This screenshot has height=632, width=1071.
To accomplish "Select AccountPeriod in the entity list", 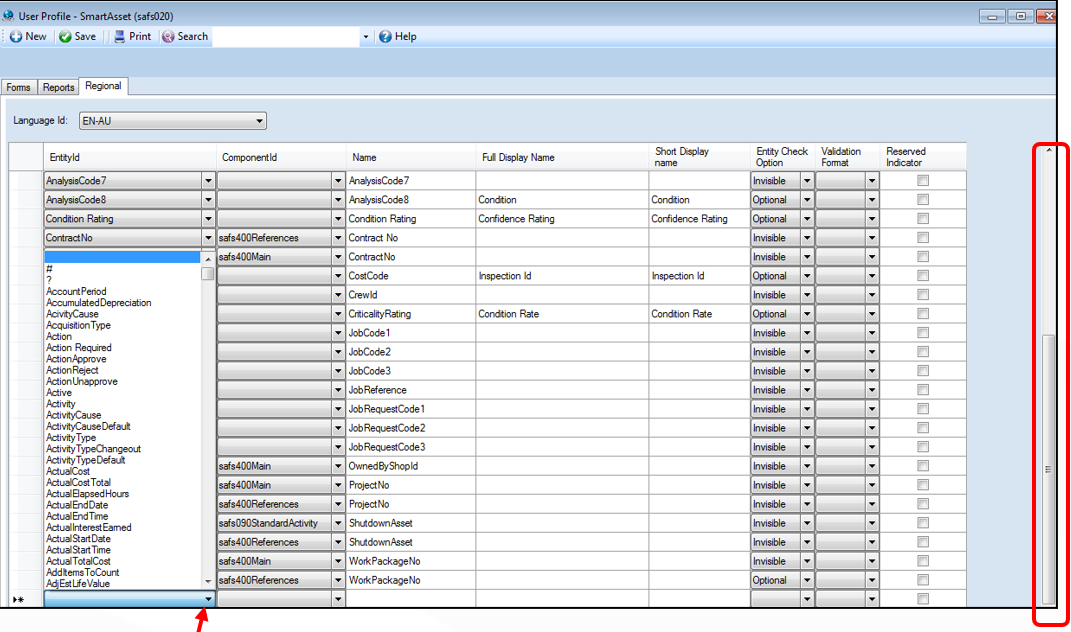I will (76, 291).
